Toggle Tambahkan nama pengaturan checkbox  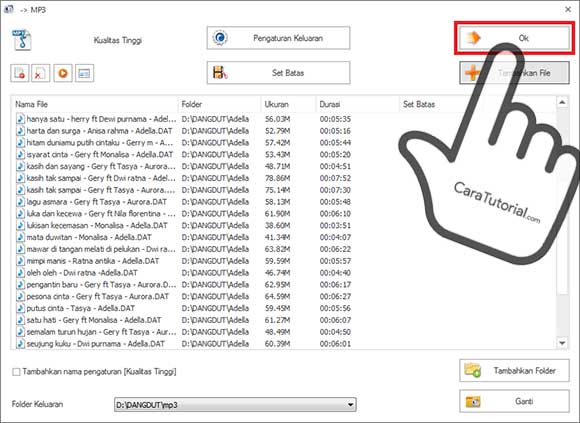(x=16, y=372)
